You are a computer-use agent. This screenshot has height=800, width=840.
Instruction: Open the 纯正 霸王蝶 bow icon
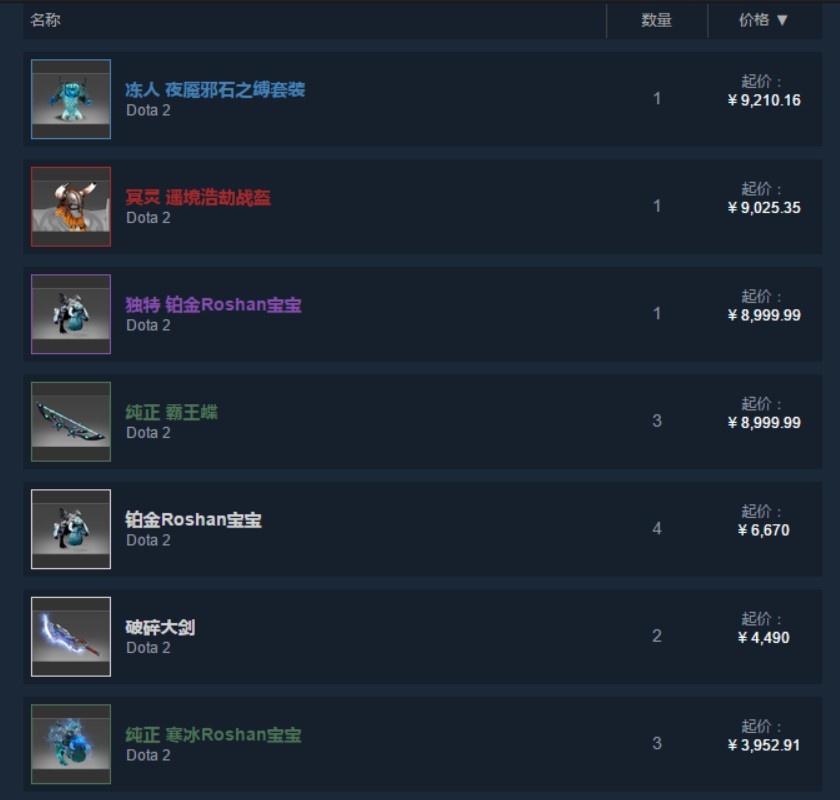click(x=71, y=422)
